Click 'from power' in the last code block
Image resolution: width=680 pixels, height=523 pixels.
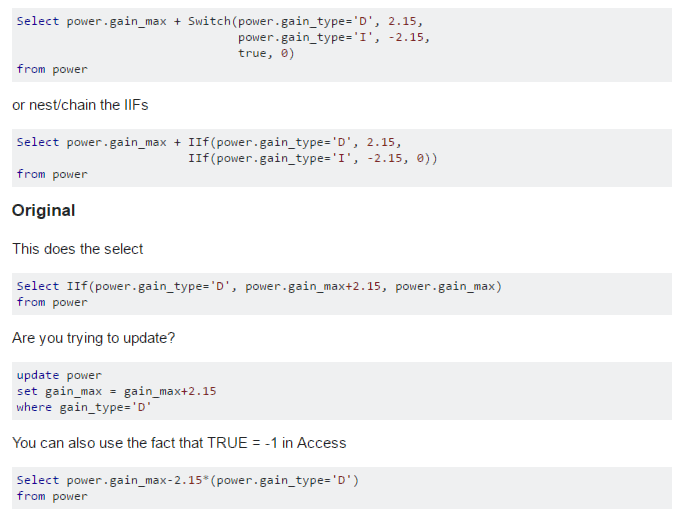pyautogui.click(x=52, y=496)
